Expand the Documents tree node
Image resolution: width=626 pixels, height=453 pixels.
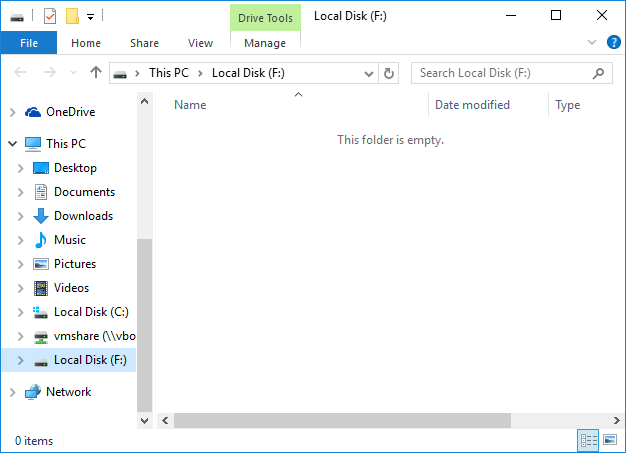point(20,192)
